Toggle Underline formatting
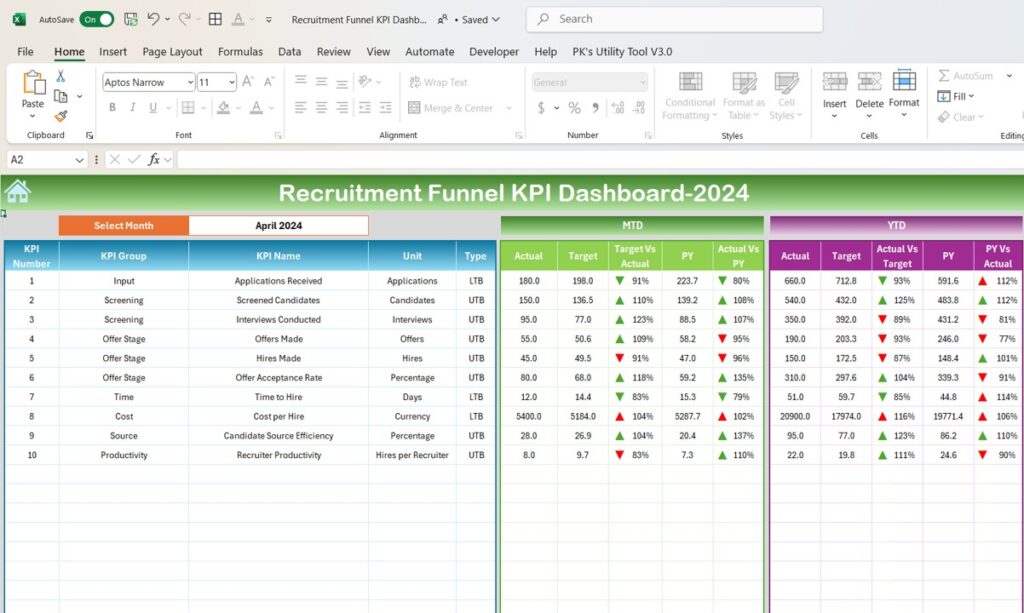The image size is (1024, 613). click(153, 108)
